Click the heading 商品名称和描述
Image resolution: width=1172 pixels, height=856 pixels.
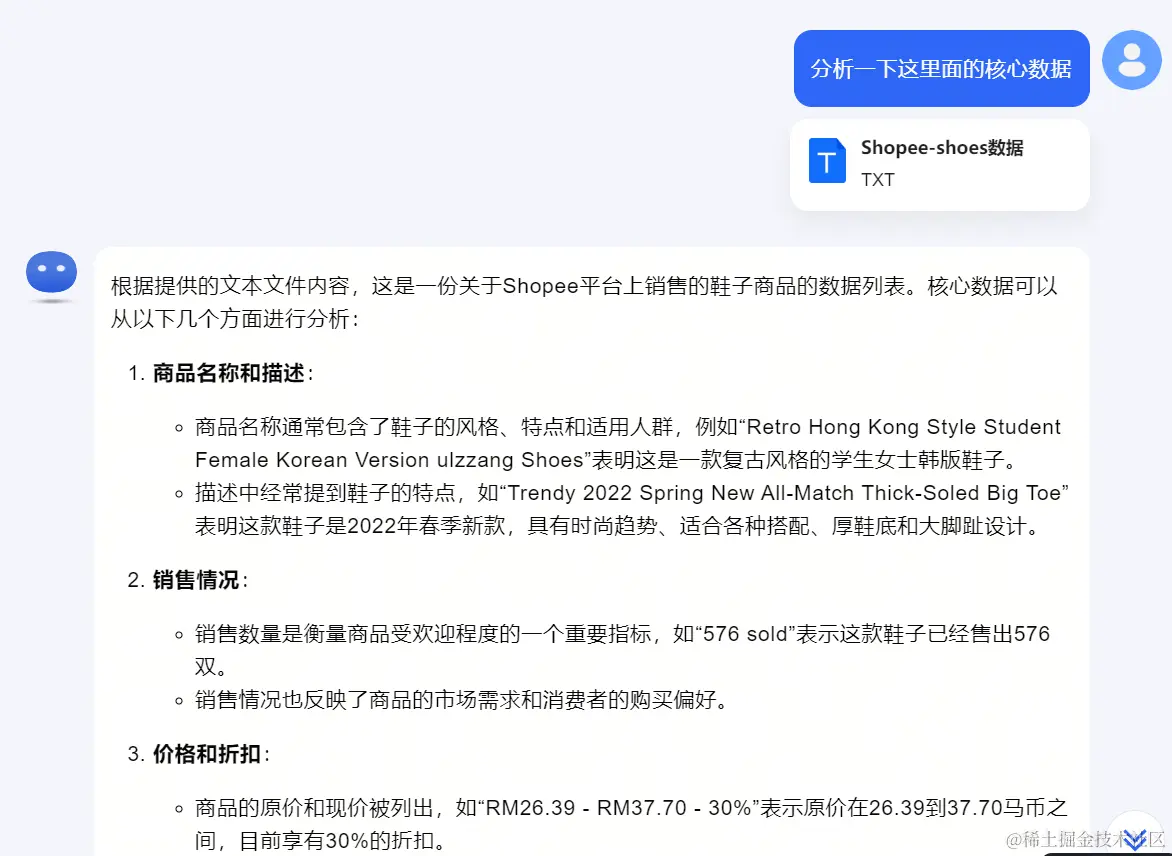[229, 373]
